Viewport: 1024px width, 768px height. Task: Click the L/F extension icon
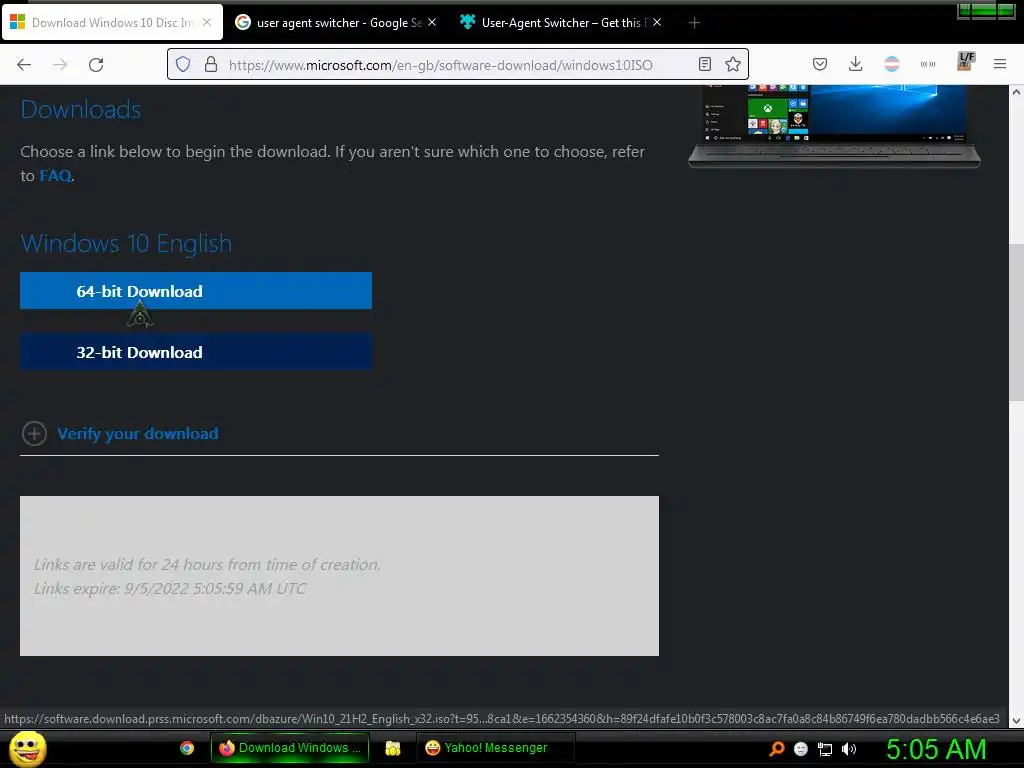tap(965, 61)
